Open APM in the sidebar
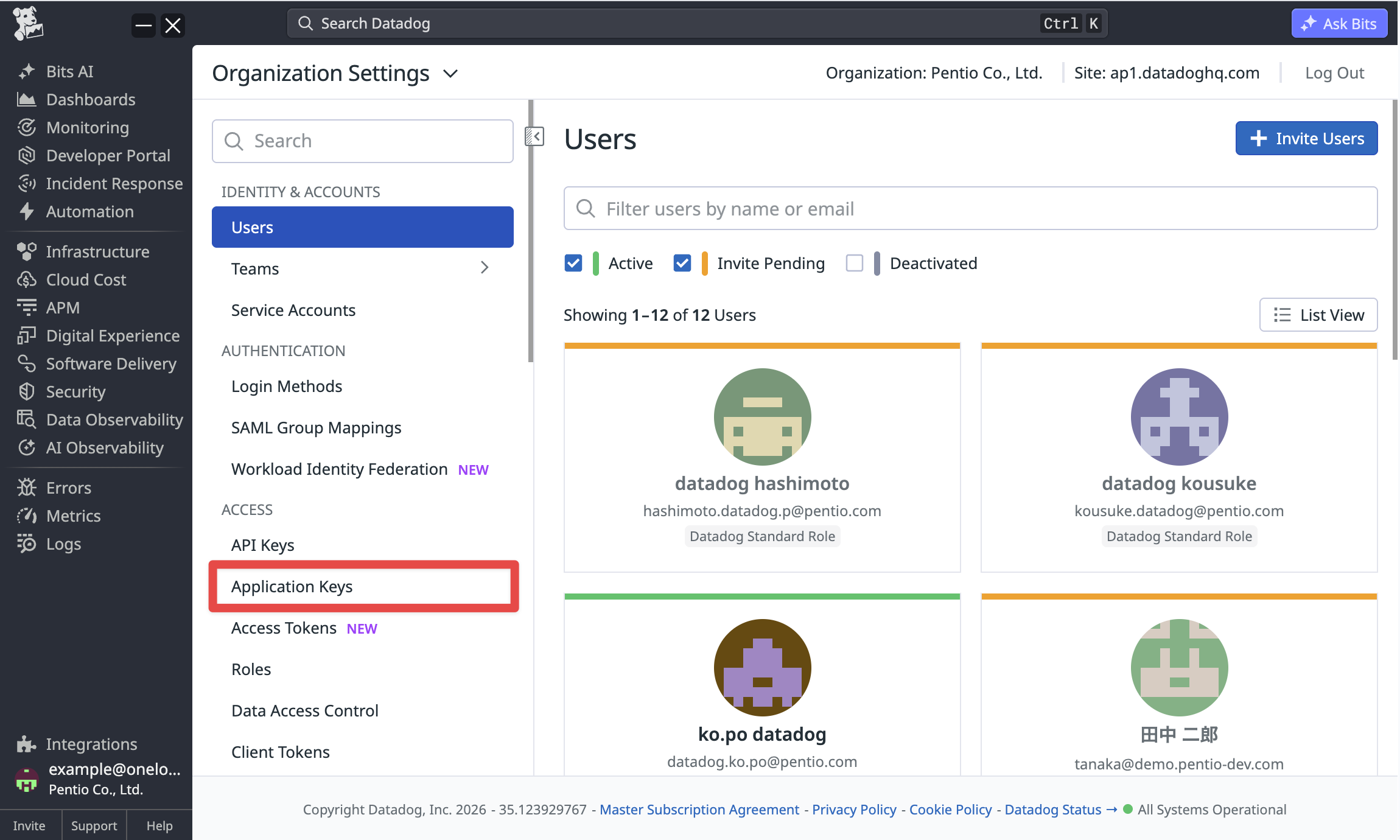 [49, 308]
